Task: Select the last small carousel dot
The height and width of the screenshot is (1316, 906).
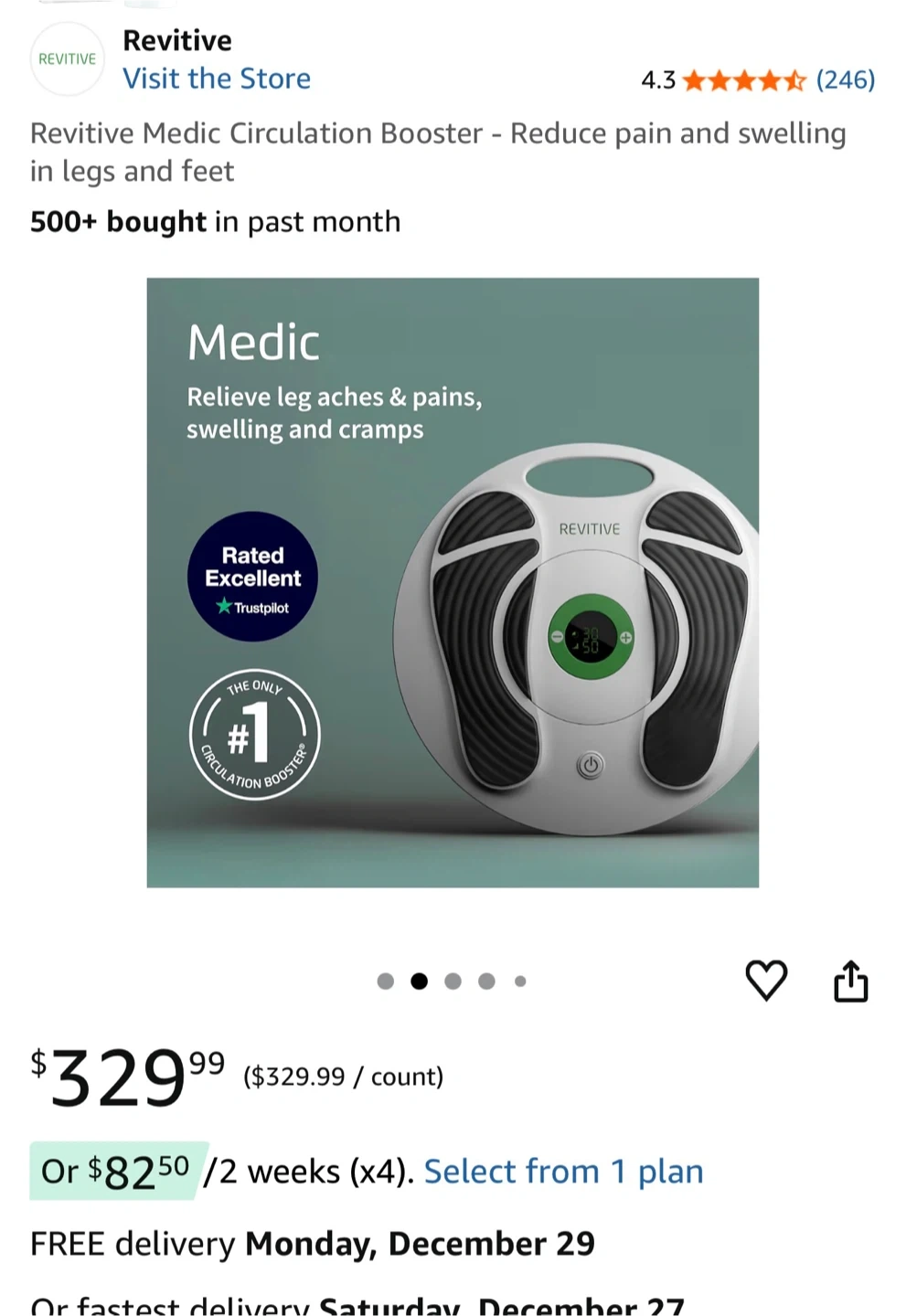Action: point(520,982)
